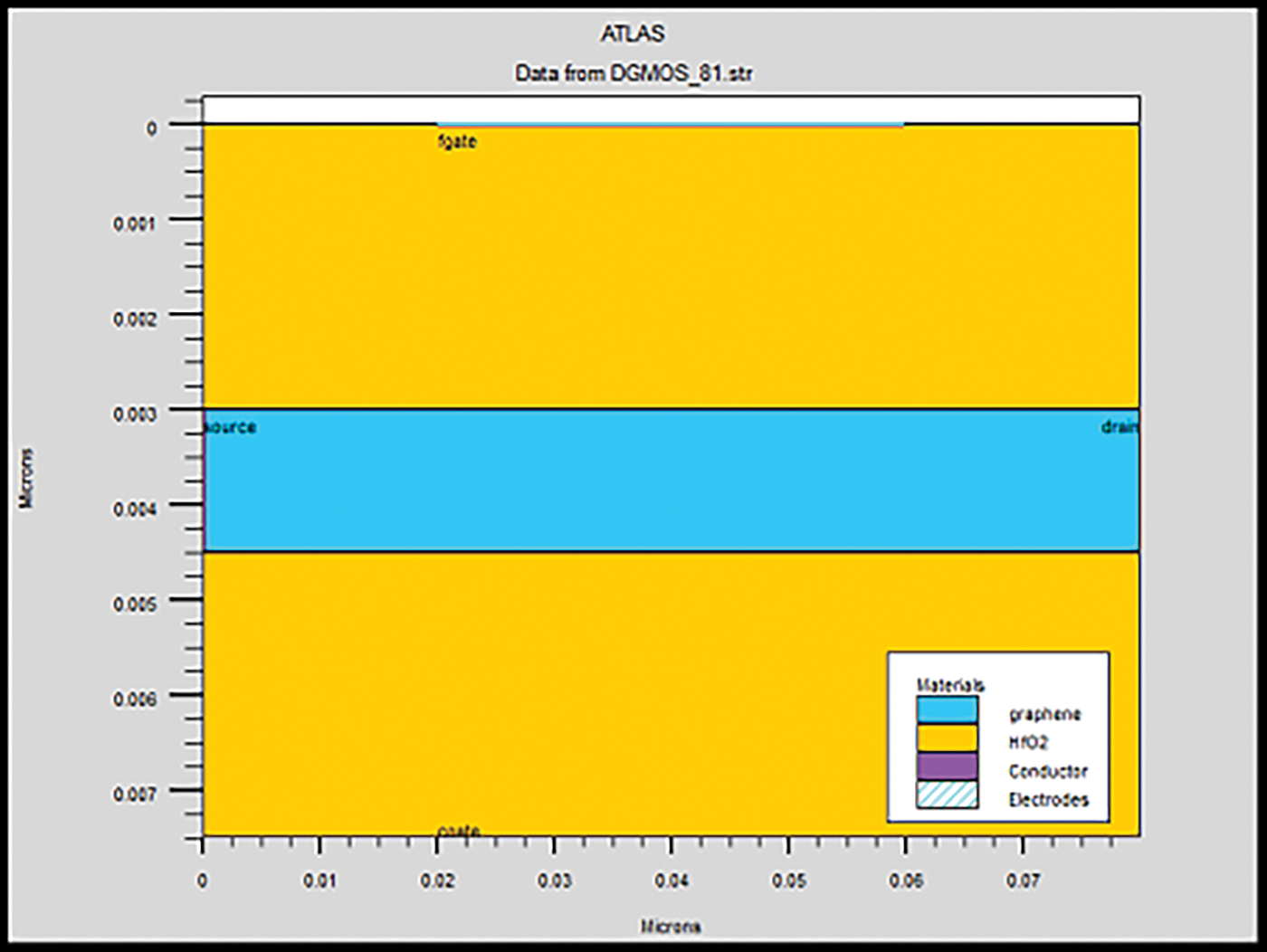
Task: Click the Materials legend heading
Action: (950, 685)
